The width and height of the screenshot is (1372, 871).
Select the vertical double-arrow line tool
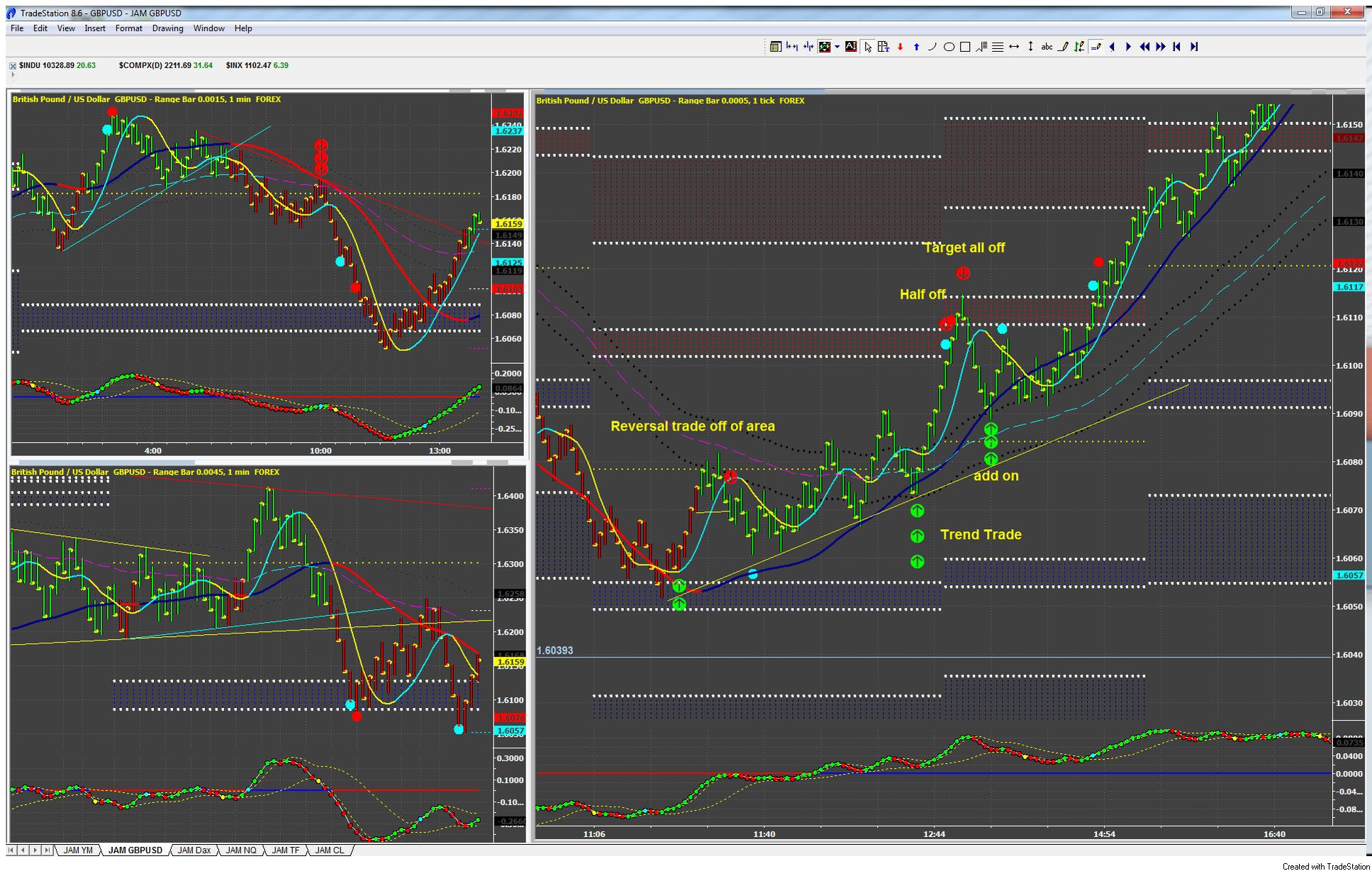[x=1030, y=47]
